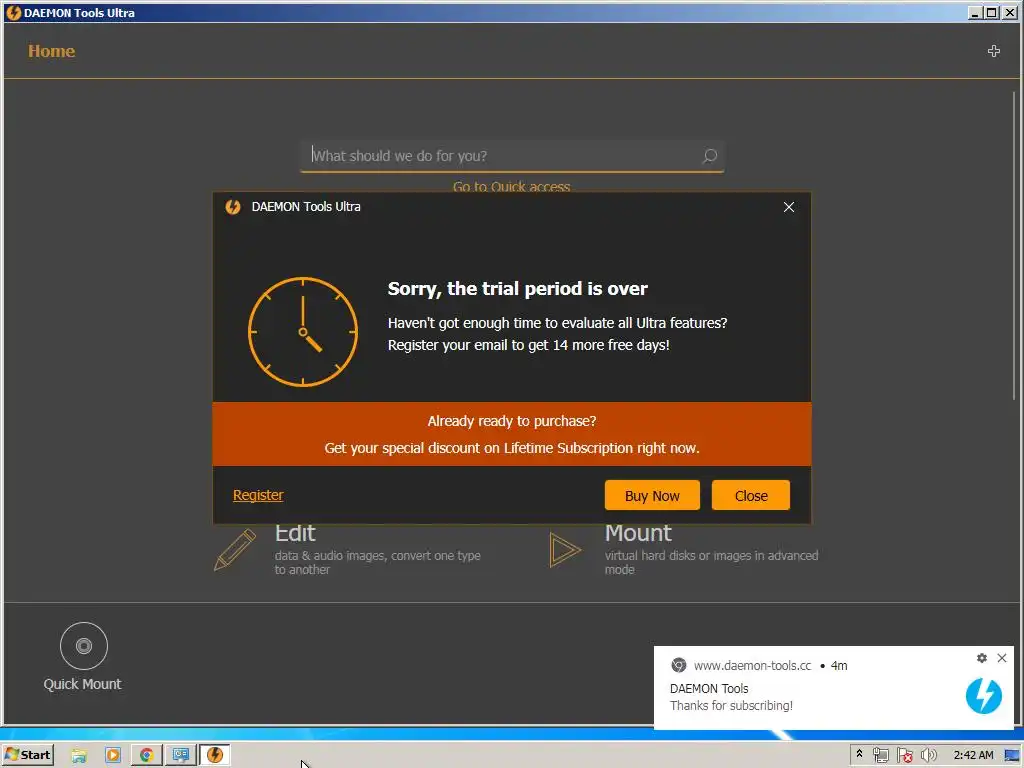Viewport: 1024px width, 768px height.
Task: Click the volume speaker tray icon
Action: coord(928,756)
